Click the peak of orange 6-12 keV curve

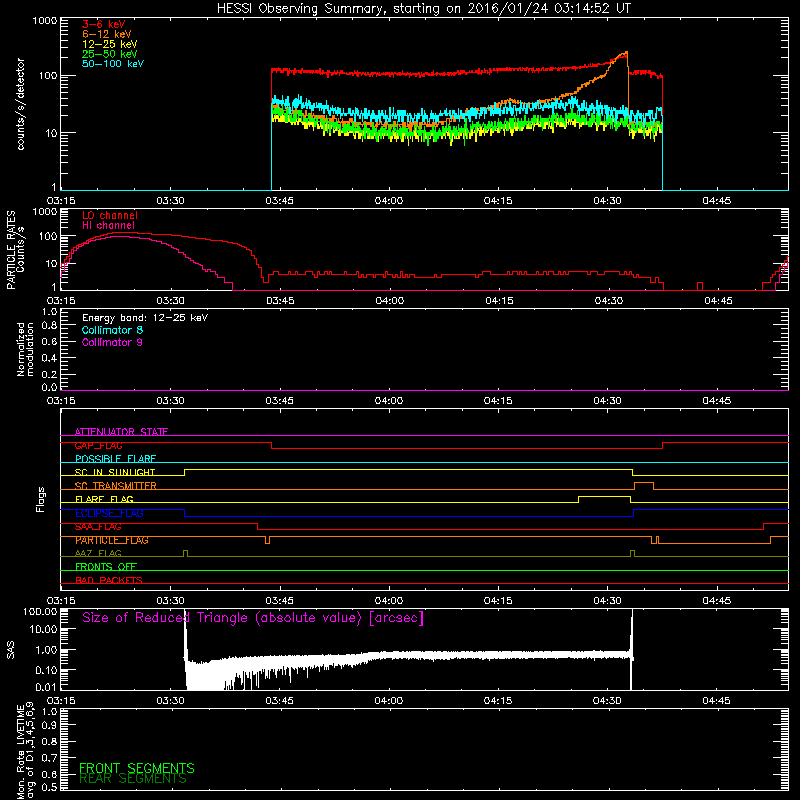(626, 52)
